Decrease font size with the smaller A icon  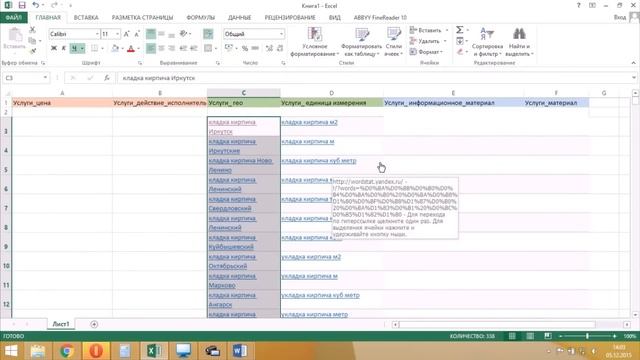[x=137, y=34]
